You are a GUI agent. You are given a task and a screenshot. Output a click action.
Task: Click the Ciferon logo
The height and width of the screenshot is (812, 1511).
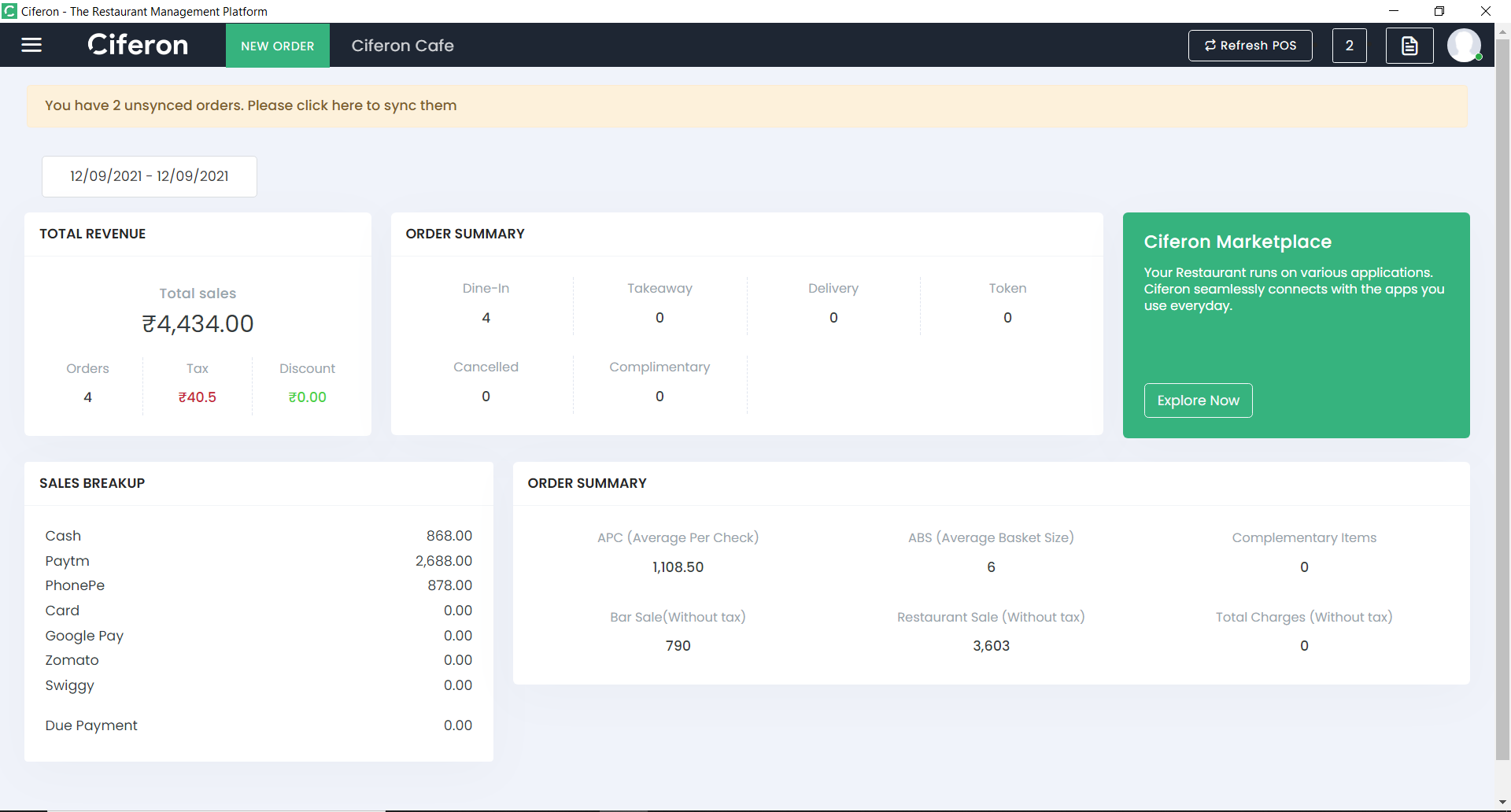(138, 45)
